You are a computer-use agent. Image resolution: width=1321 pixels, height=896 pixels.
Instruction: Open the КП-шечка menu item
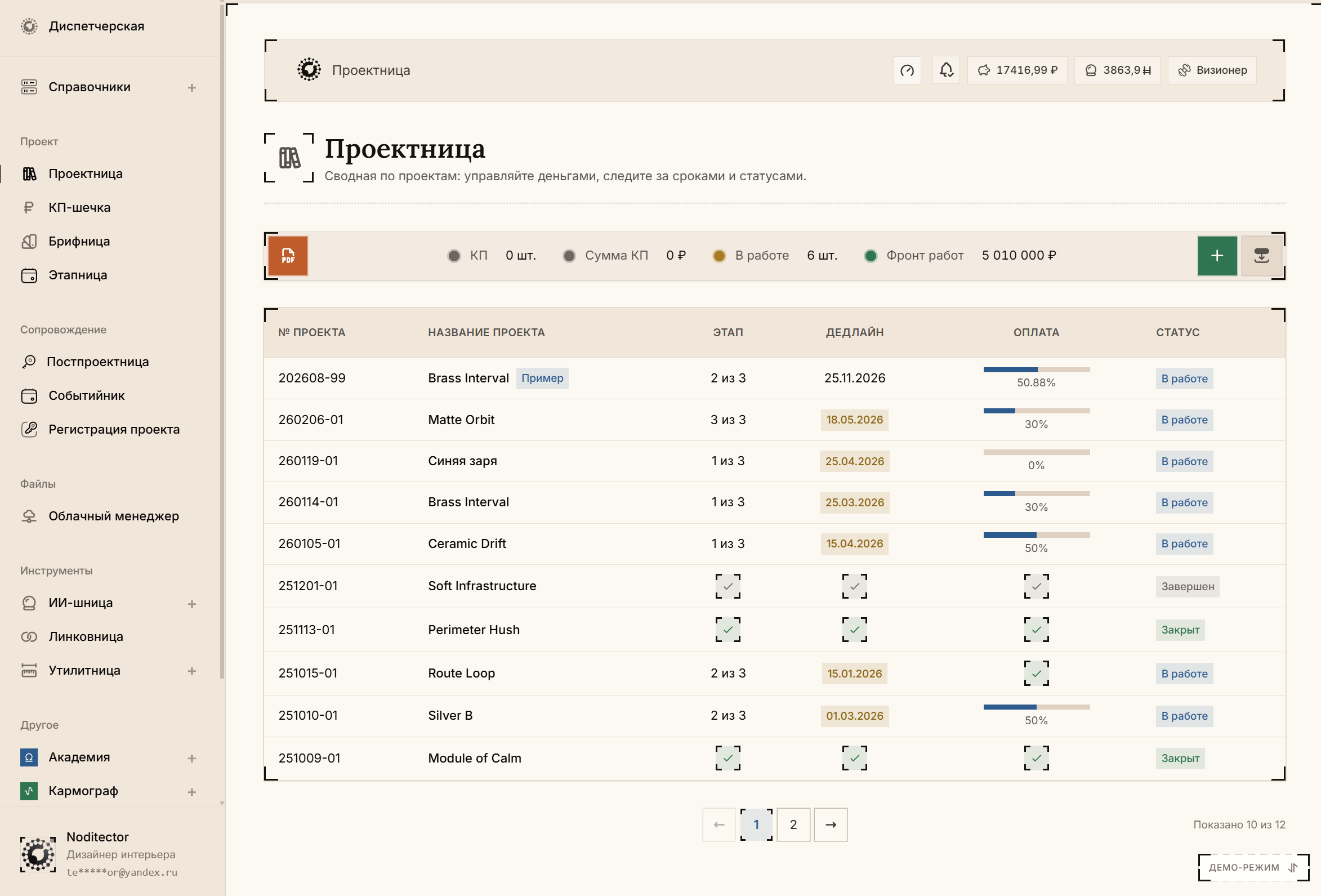click(79, 207)
